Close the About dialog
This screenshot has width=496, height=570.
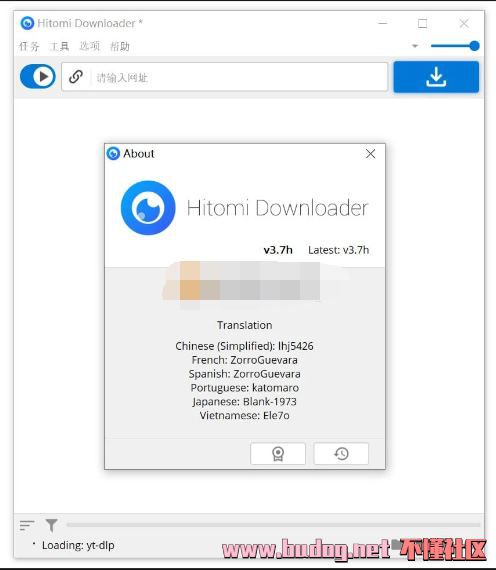[370, 154]
